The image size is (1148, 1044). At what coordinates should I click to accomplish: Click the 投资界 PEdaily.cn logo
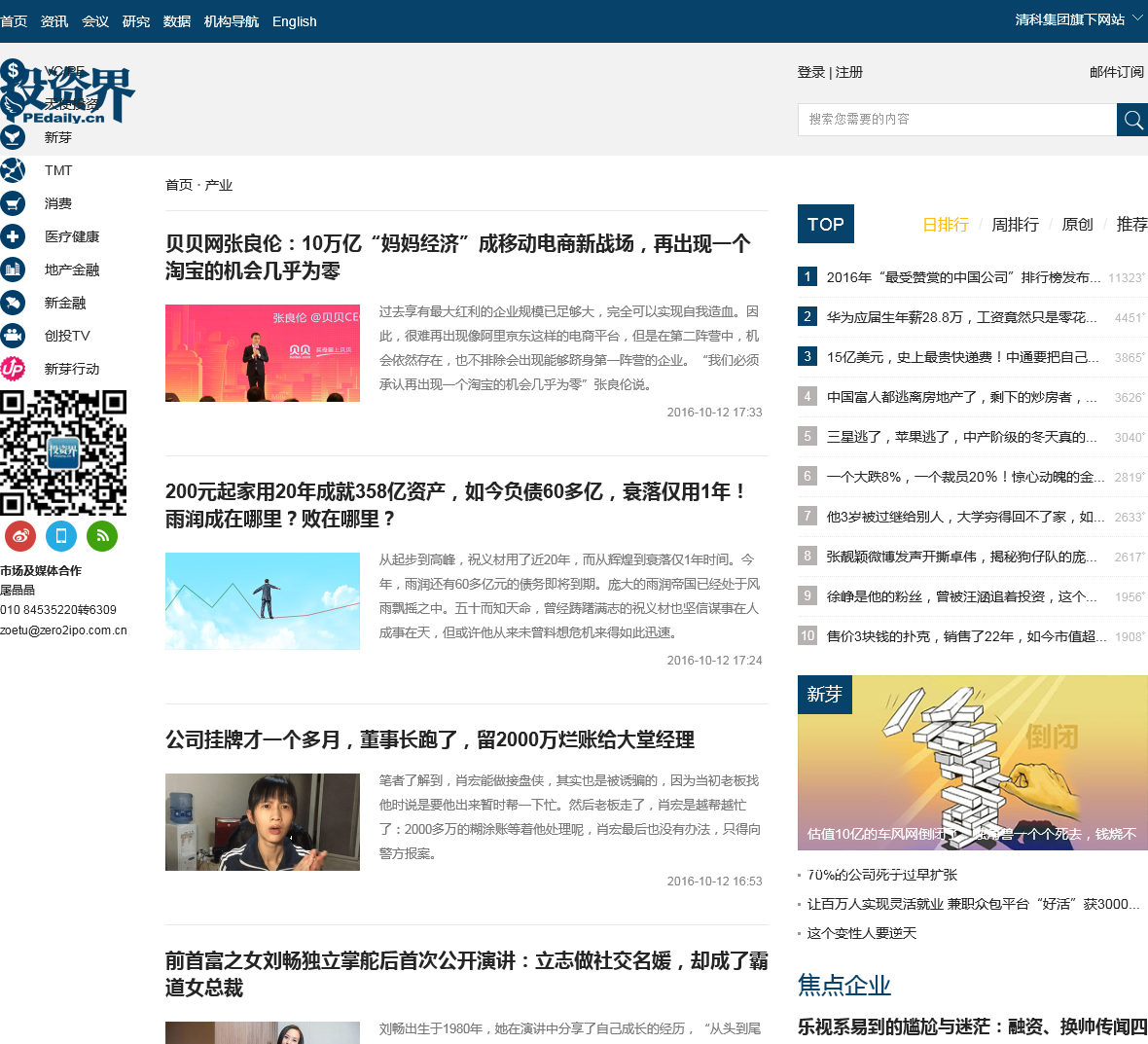[67, 93]
